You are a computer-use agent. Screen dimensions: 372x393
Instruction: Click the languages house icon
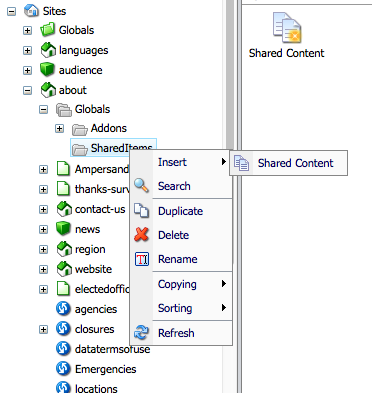tap(48, 50)
